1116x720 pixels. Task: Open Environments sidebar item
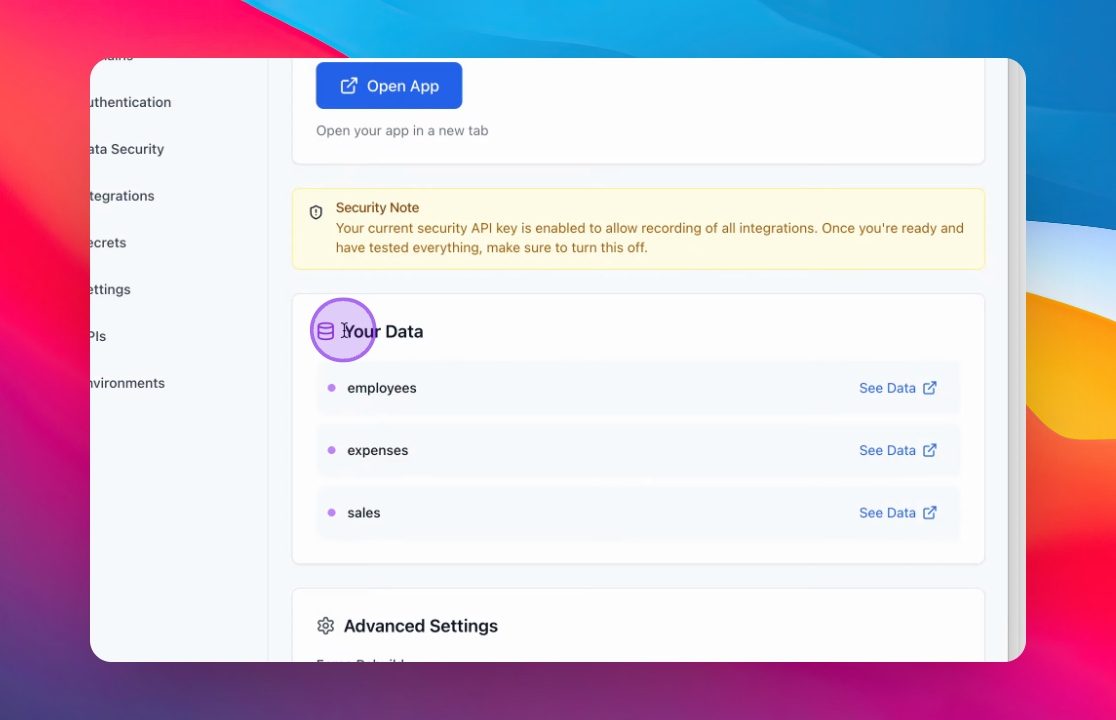127,383
